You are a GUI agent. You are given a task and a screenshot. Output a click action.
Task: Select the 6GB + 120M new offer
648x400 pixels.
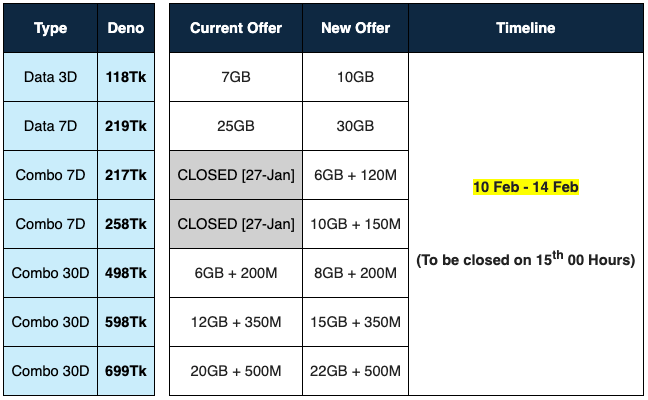[x=355, y=175]
